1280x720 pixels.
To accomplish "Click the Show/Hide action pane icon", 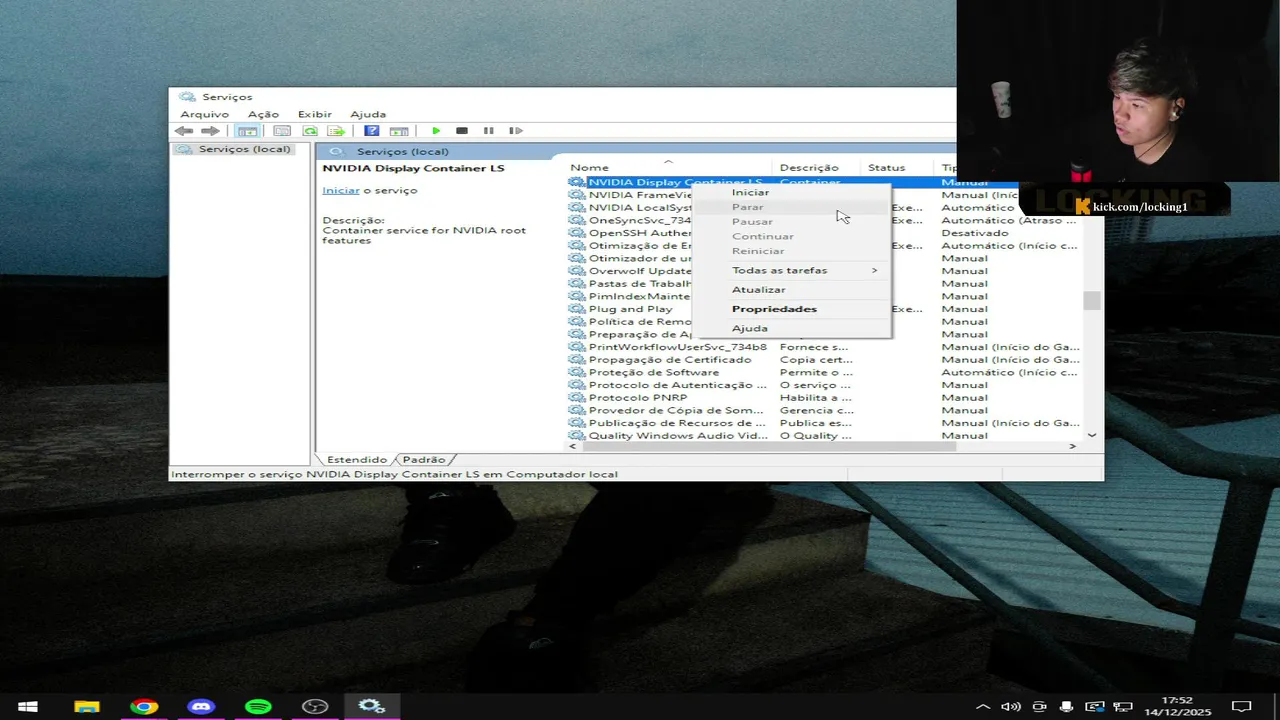I will coord(399,131).
